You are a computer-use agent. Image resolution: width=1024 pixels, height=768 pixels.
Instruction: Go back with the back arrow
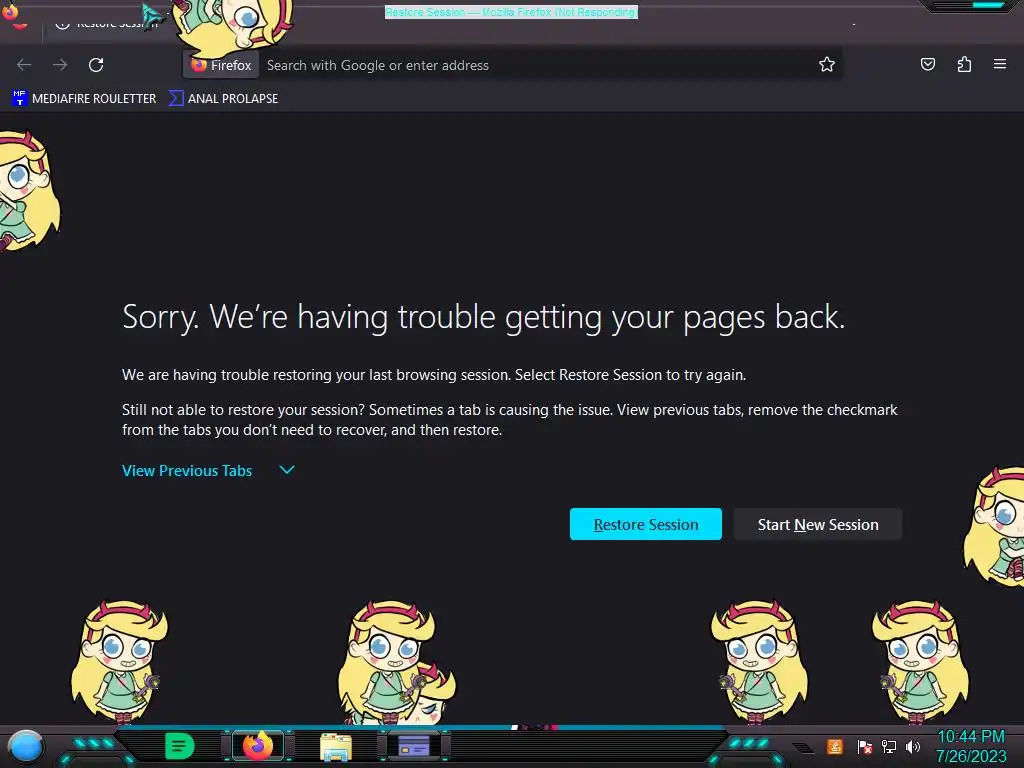(x=24, y=65)
